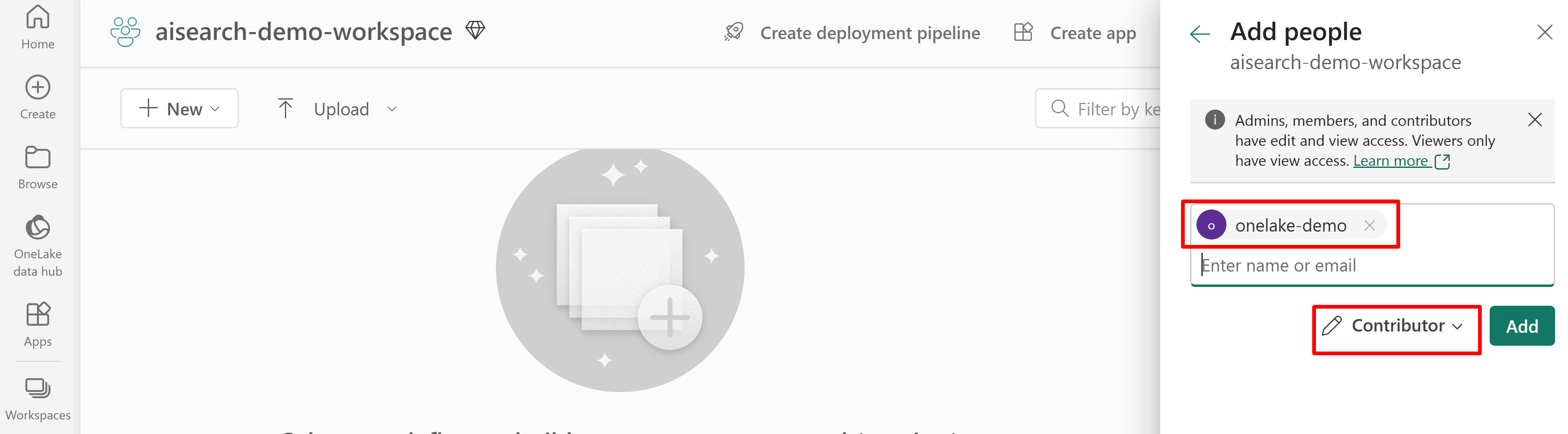The width and height of the screenshot is (1568, 434).
Task: Click the Enter name or email field
Action: pos(1372,265)
